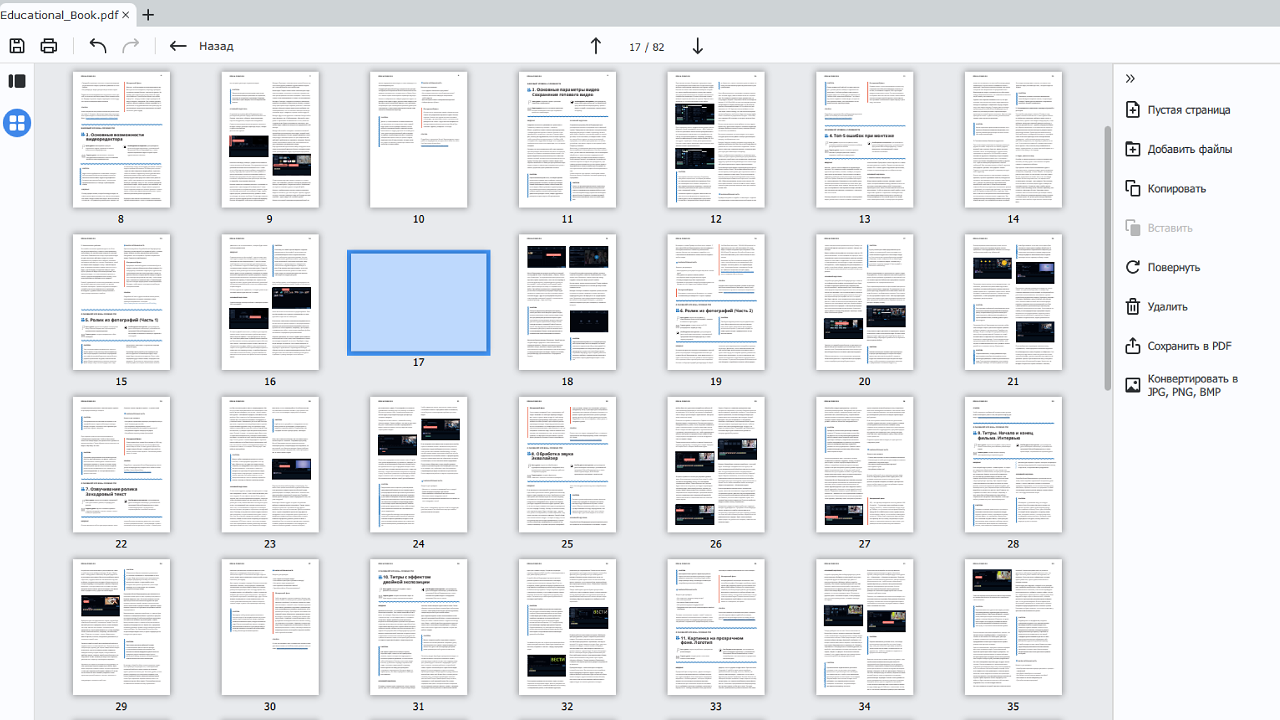Select page 29 thumbnail
The width and height of the screenshot is (1280, 720).
click(x=121, y=627)
